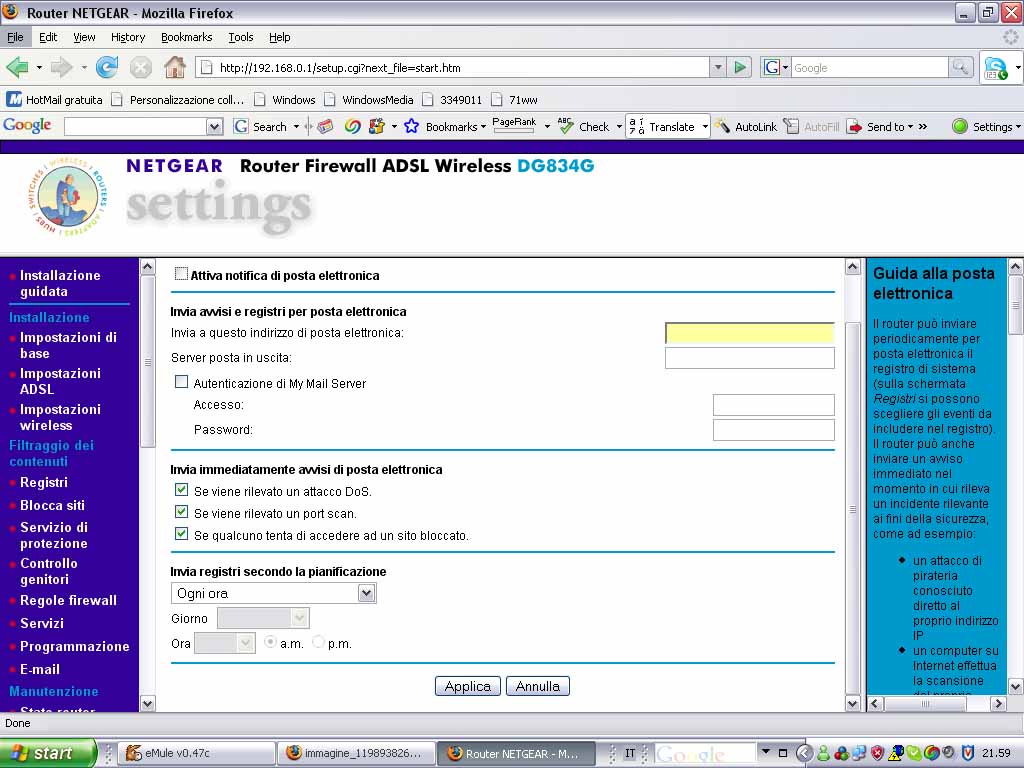
Task: Open Impostazioni wireless in sidebar
Action: coord(60,417)
